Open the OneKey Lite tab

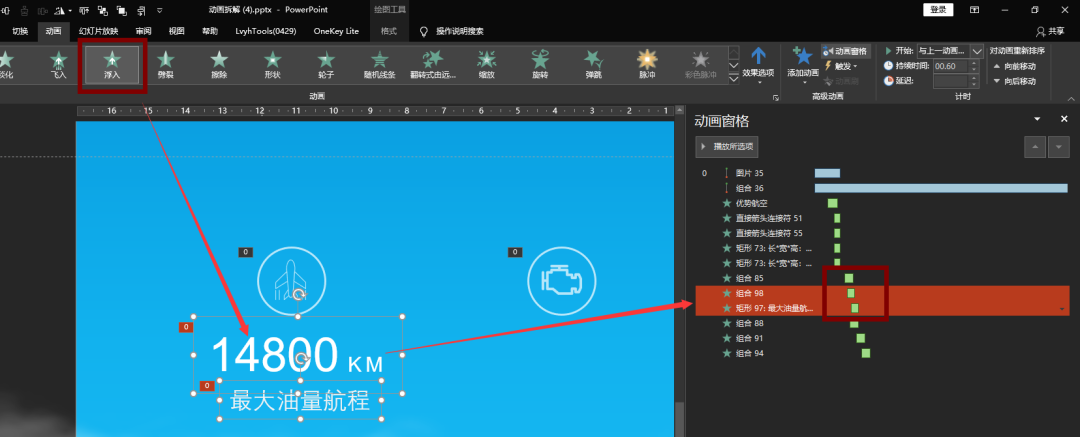(x=336, y=31)
